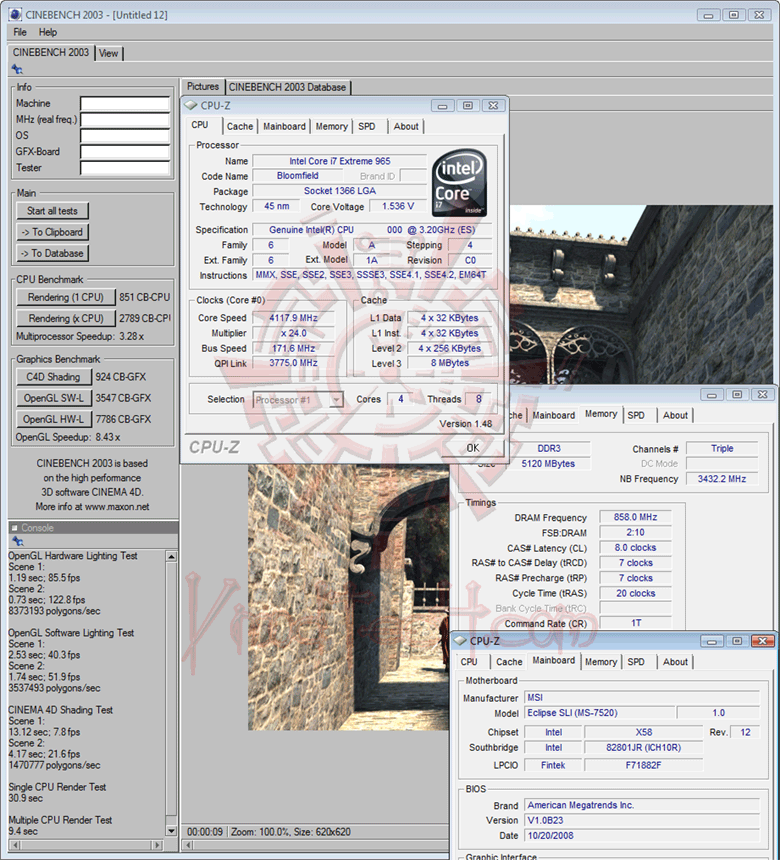This screenshot has width=780, height=860.
Task: Select the Memory tab in the CPU-Z Memory window
Action: tap(601, 414)
